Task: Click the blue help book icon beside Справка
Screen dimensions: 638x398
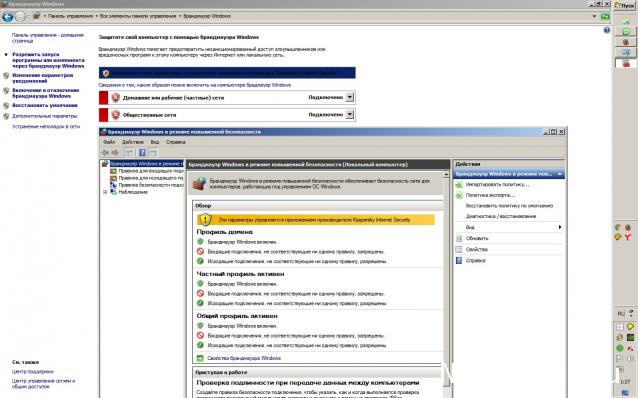Action: coord(459,260)
